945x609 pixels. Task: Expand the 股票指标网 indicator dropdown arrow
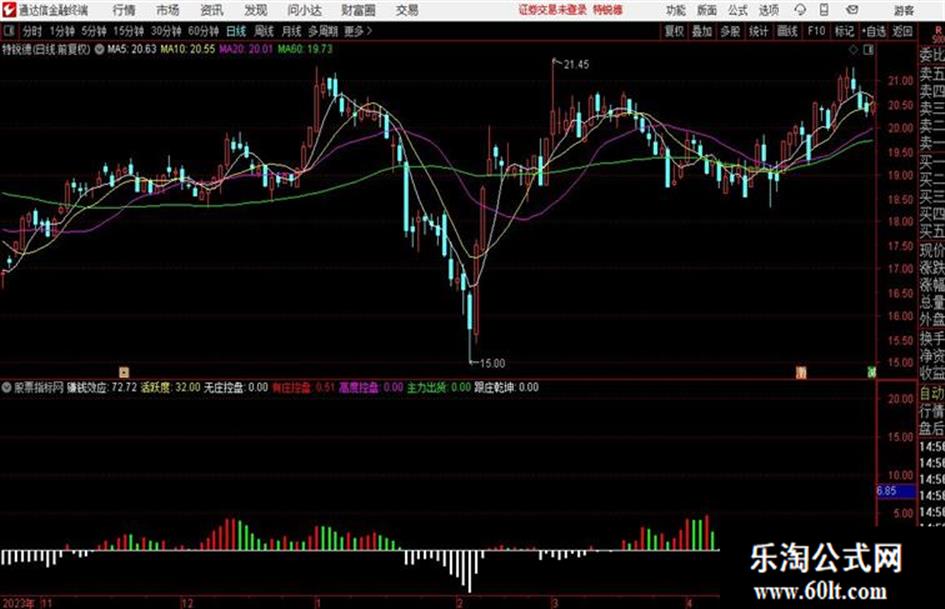tap(7, 388)
